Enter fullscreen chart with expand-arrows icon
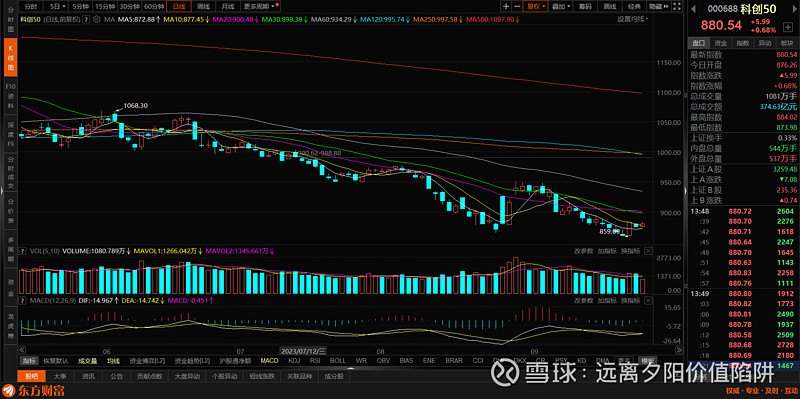 pos(677,7)
